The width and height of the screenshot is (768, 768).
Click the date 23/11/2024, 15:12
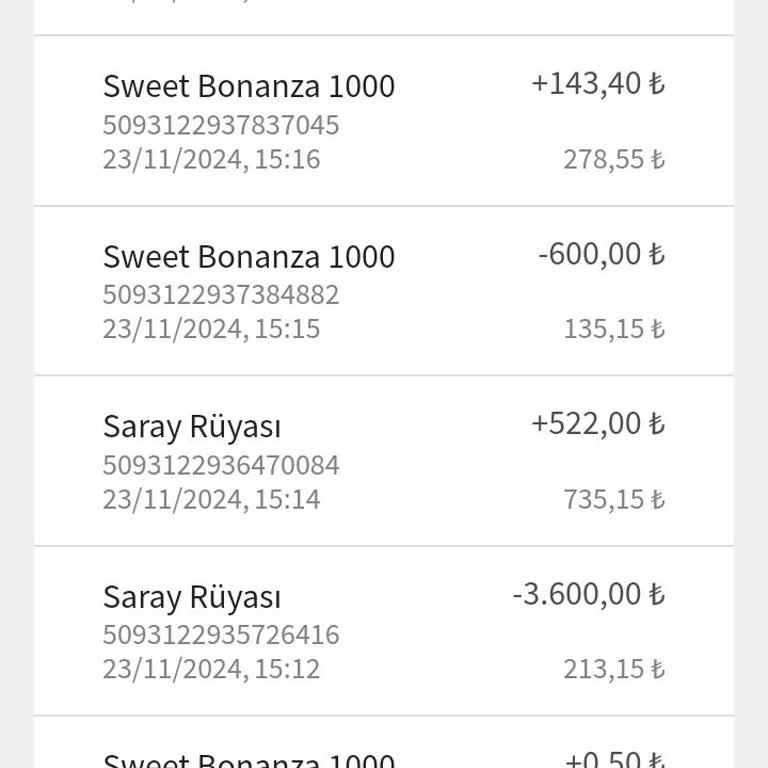click(211, 669)
